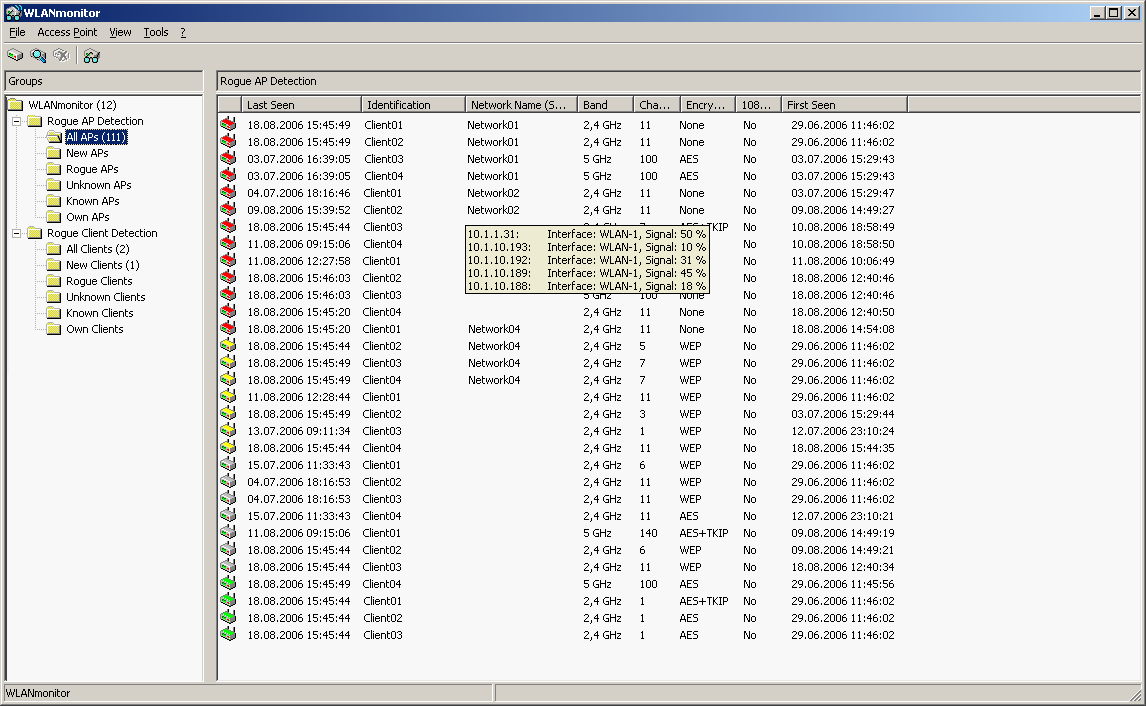This screenshot has width=1146, height=706.
Task: Select Known Clients in the tree
Action: [99, 313]
